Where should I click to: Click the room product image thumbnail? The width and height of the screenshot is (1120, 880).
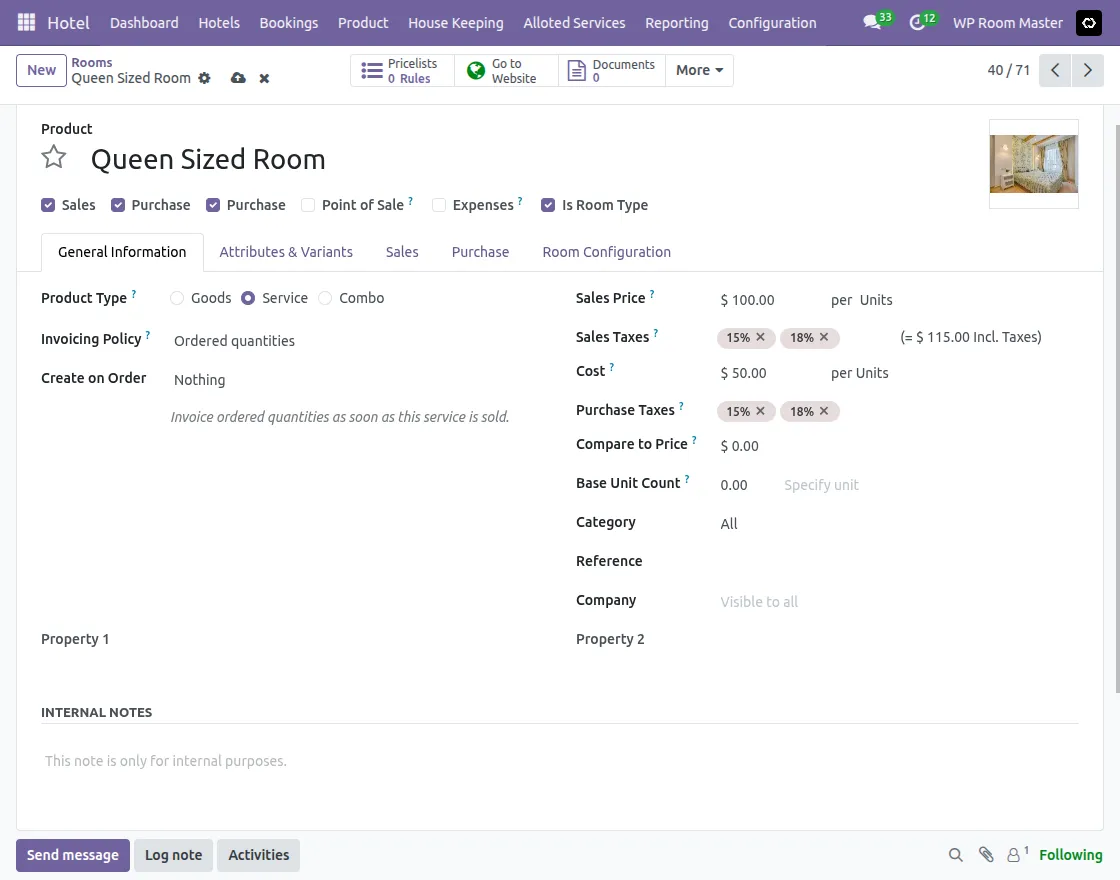coord(1034,164)
